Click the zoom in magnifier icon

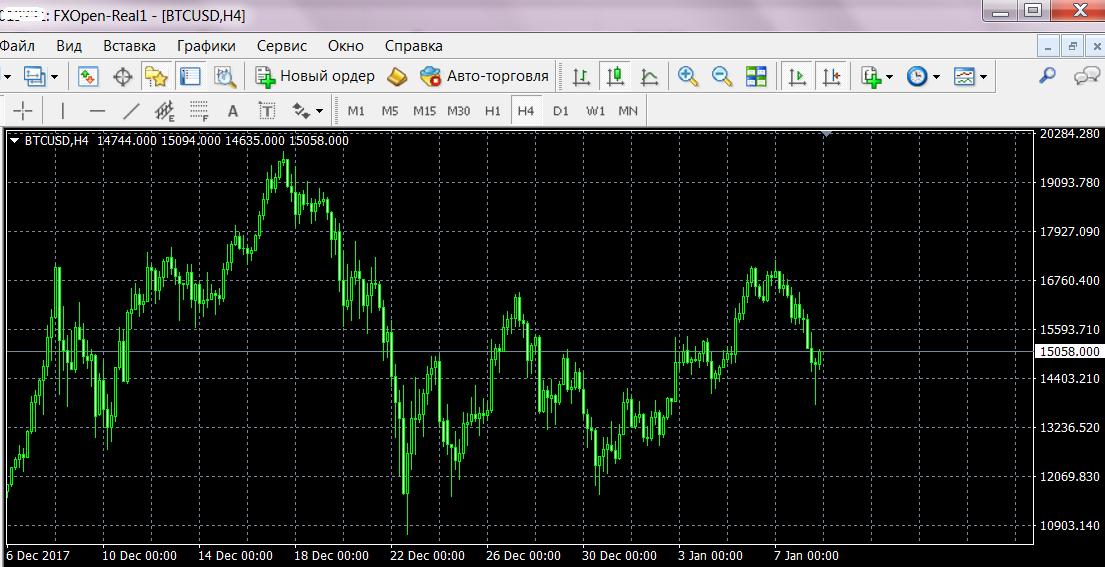pyautogui.click(x=687, y=76)
